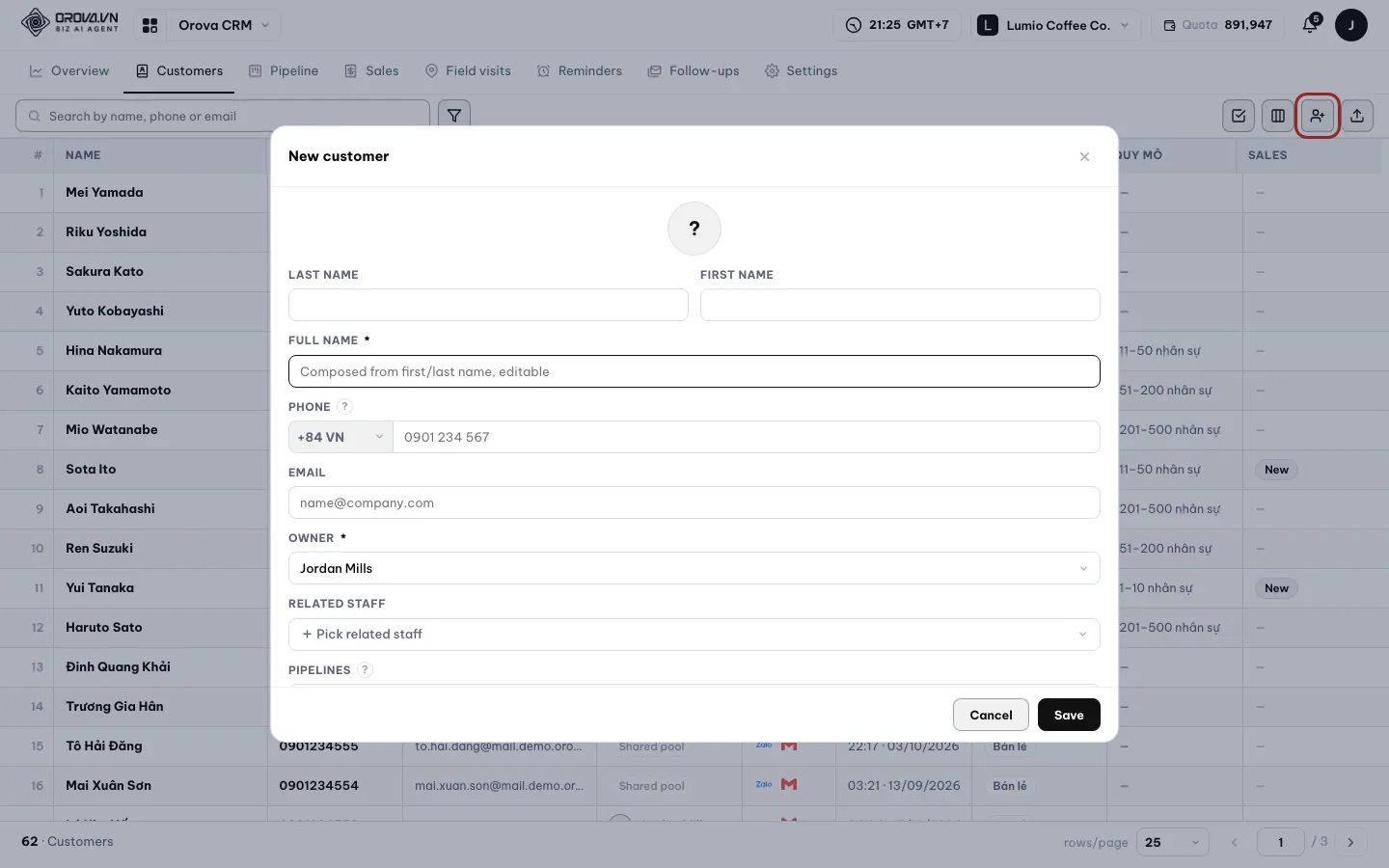Change the rows per page dropdown
The height and width of the screenshot is (868, 1389).
tap(1172, 842)
